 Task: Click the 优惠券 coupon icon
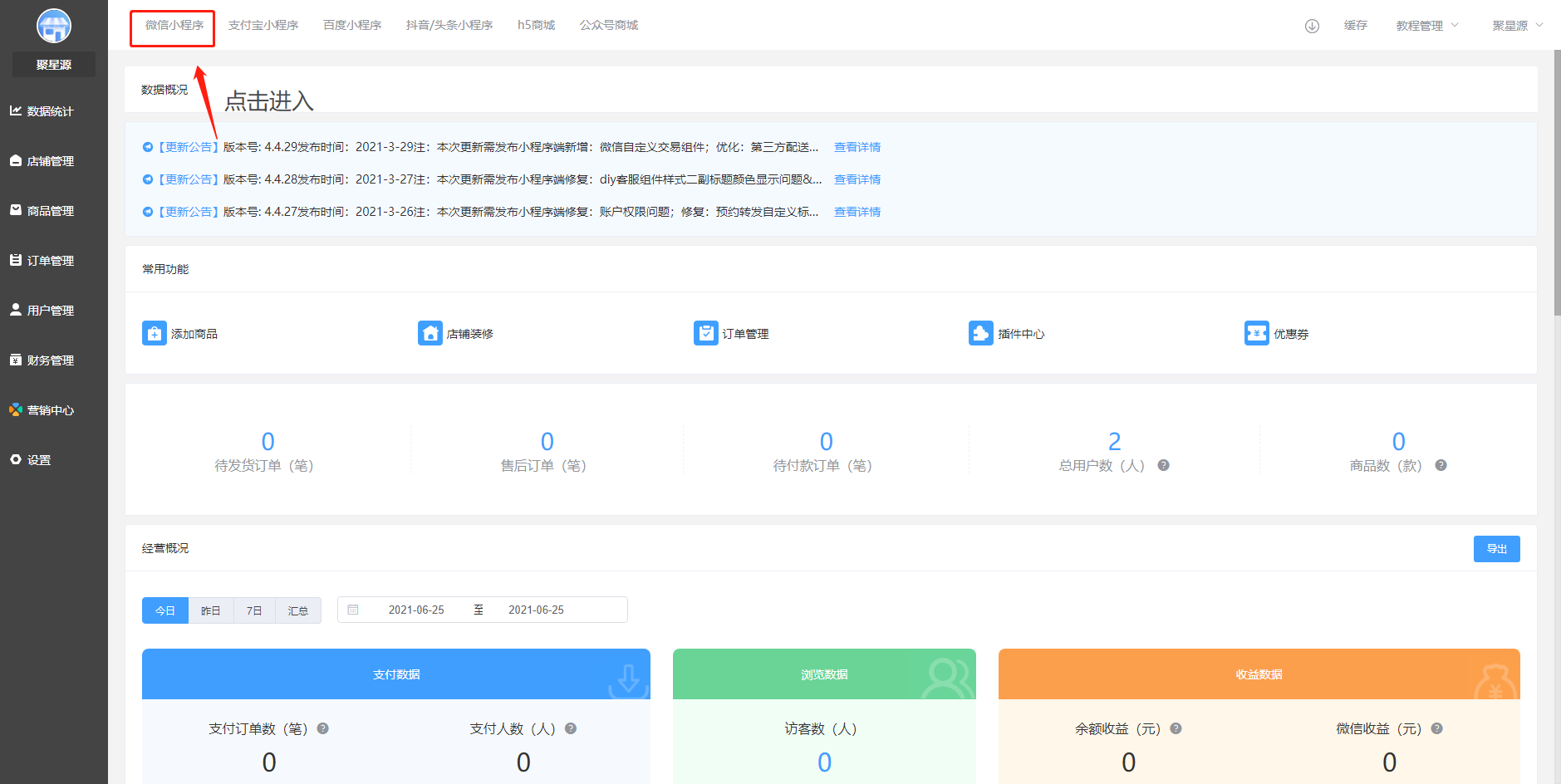[1257, 333]
